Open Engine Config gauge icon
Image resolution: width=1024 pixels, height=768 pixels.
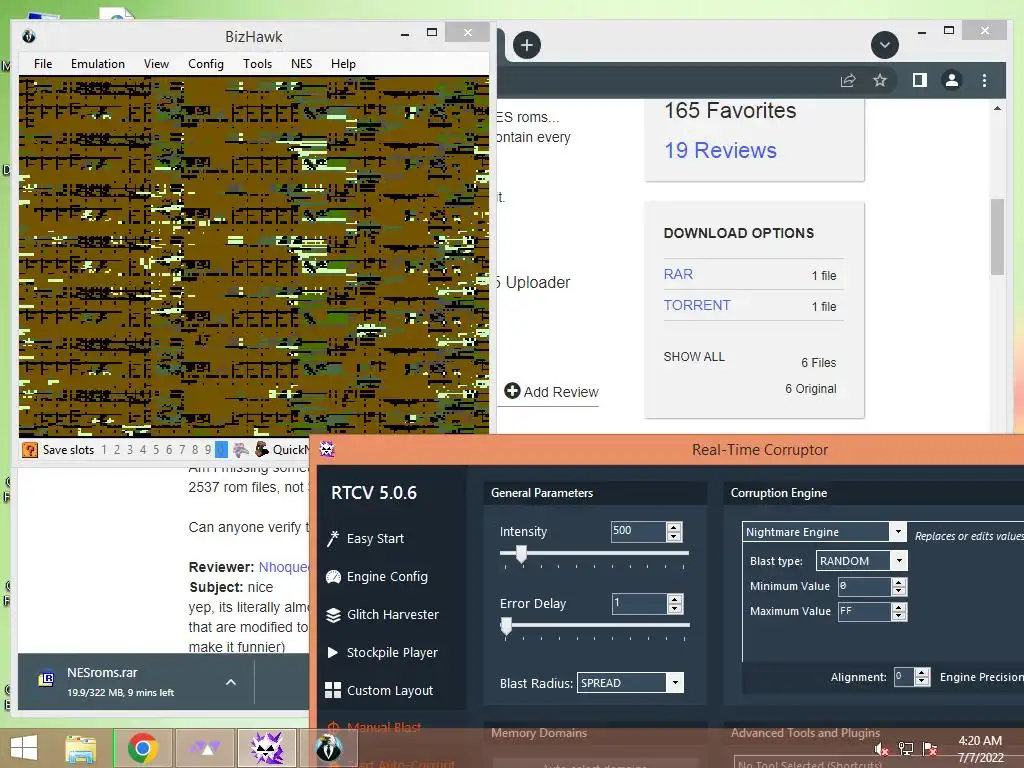[333, 577]
